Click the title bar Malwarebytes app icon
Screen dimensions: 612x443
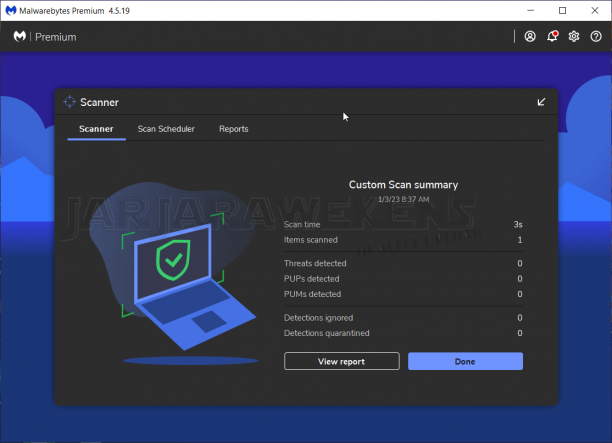(11, 11)
